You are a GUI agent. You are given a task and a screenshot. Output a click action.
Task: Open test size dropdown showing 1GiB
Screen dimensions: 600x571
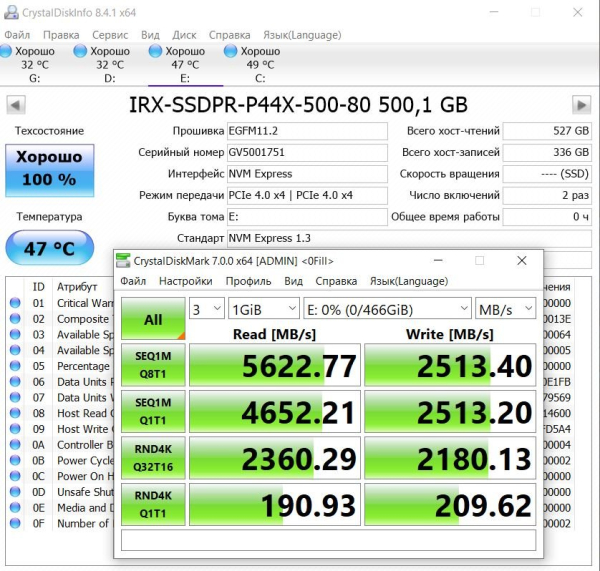click(x=264, y=308)
